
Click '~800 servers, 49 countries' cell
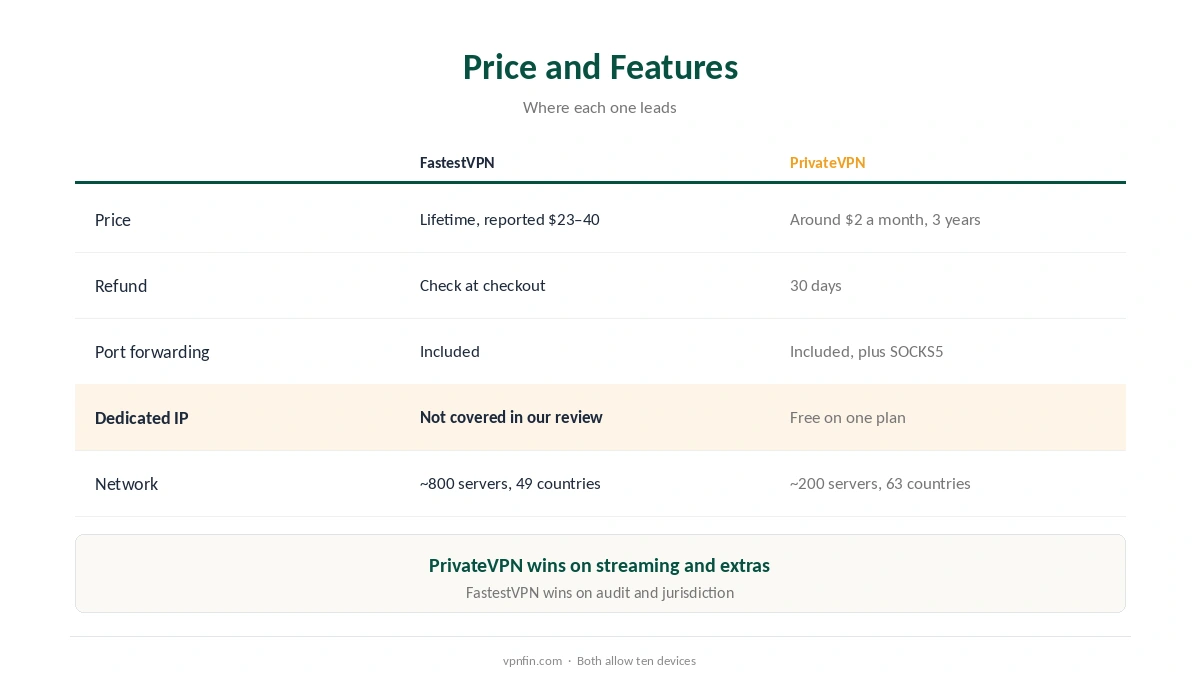point(510,484)
